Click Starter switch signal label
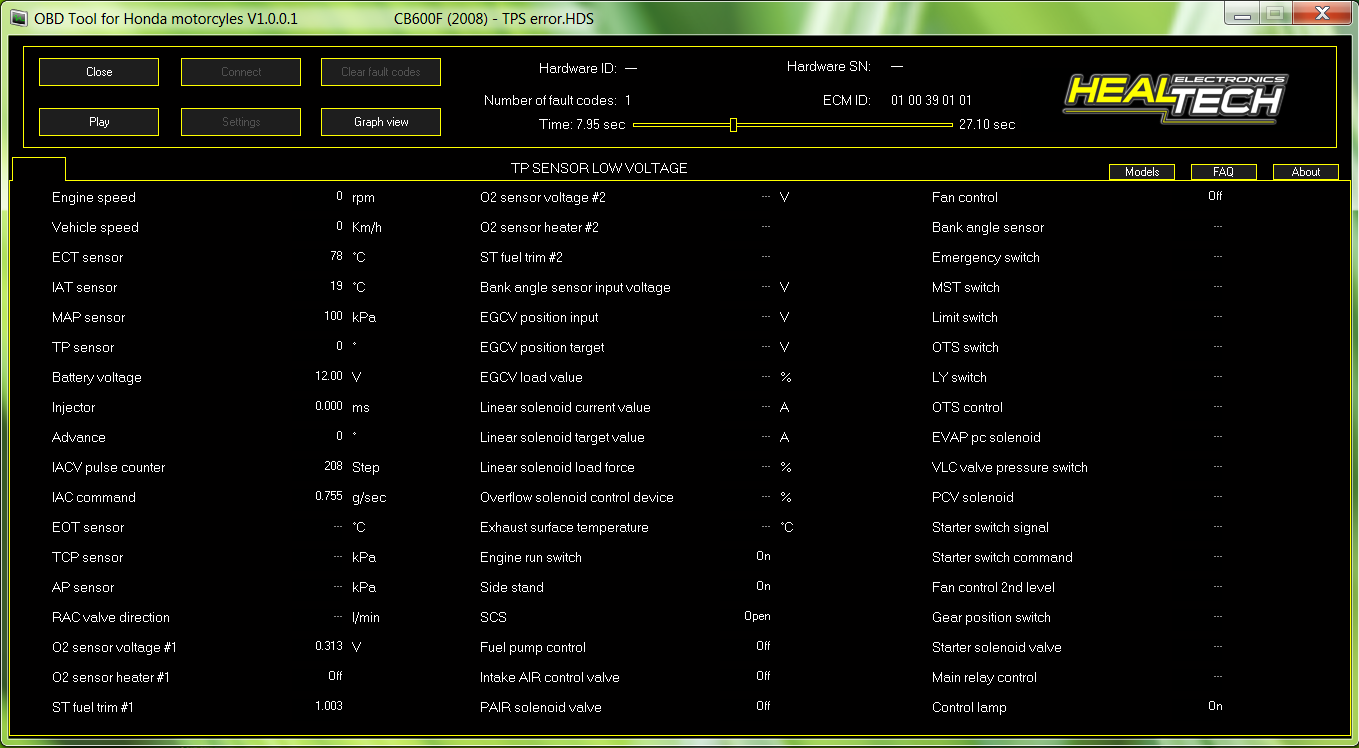This screenshot has width=1359, height=748. [x=990, y=527]
